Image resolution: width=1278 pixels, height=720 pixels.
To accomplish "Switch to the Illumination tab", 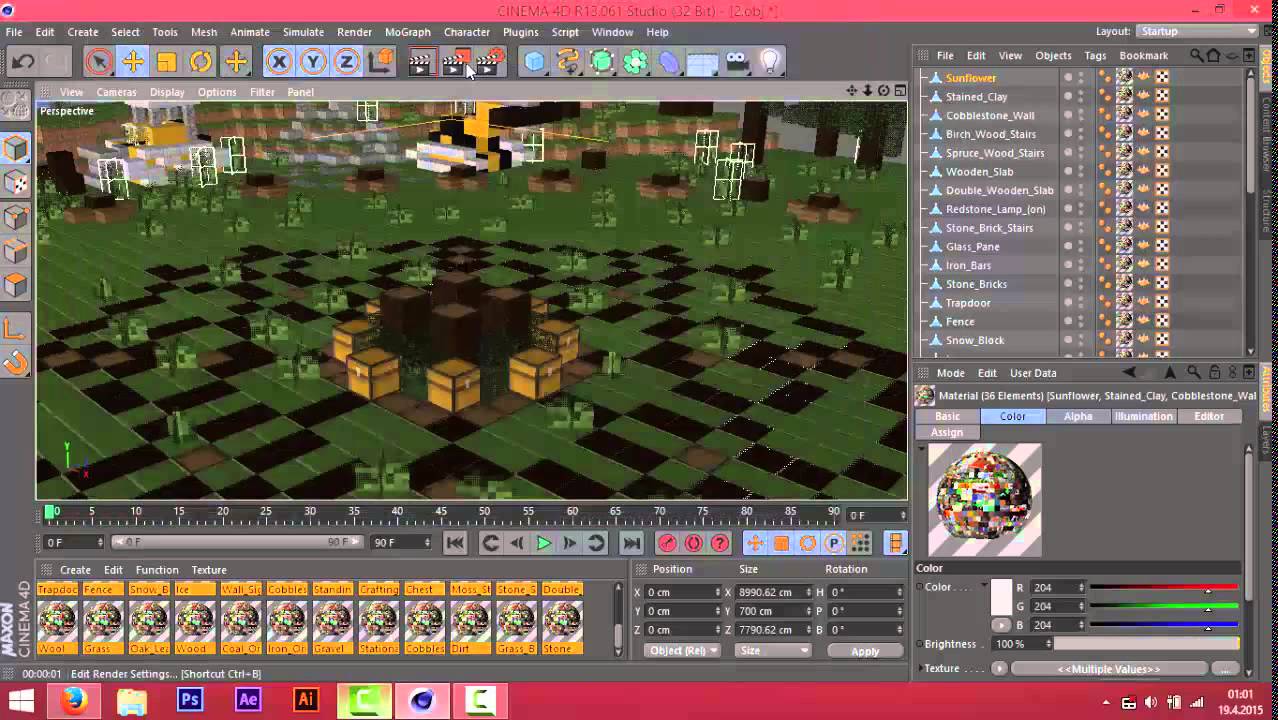I will pyautogui.click(x=1143, y=416).
